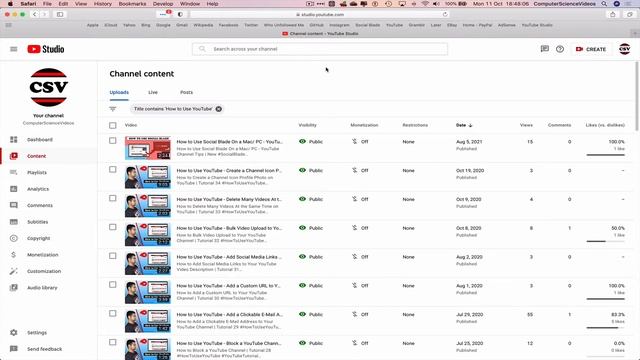Image resolution: width=640 pixels, height=360 pixels.
Task: Open the Analytics section in the sidebar
Action: pyautogui.click(x=38, y=189)
